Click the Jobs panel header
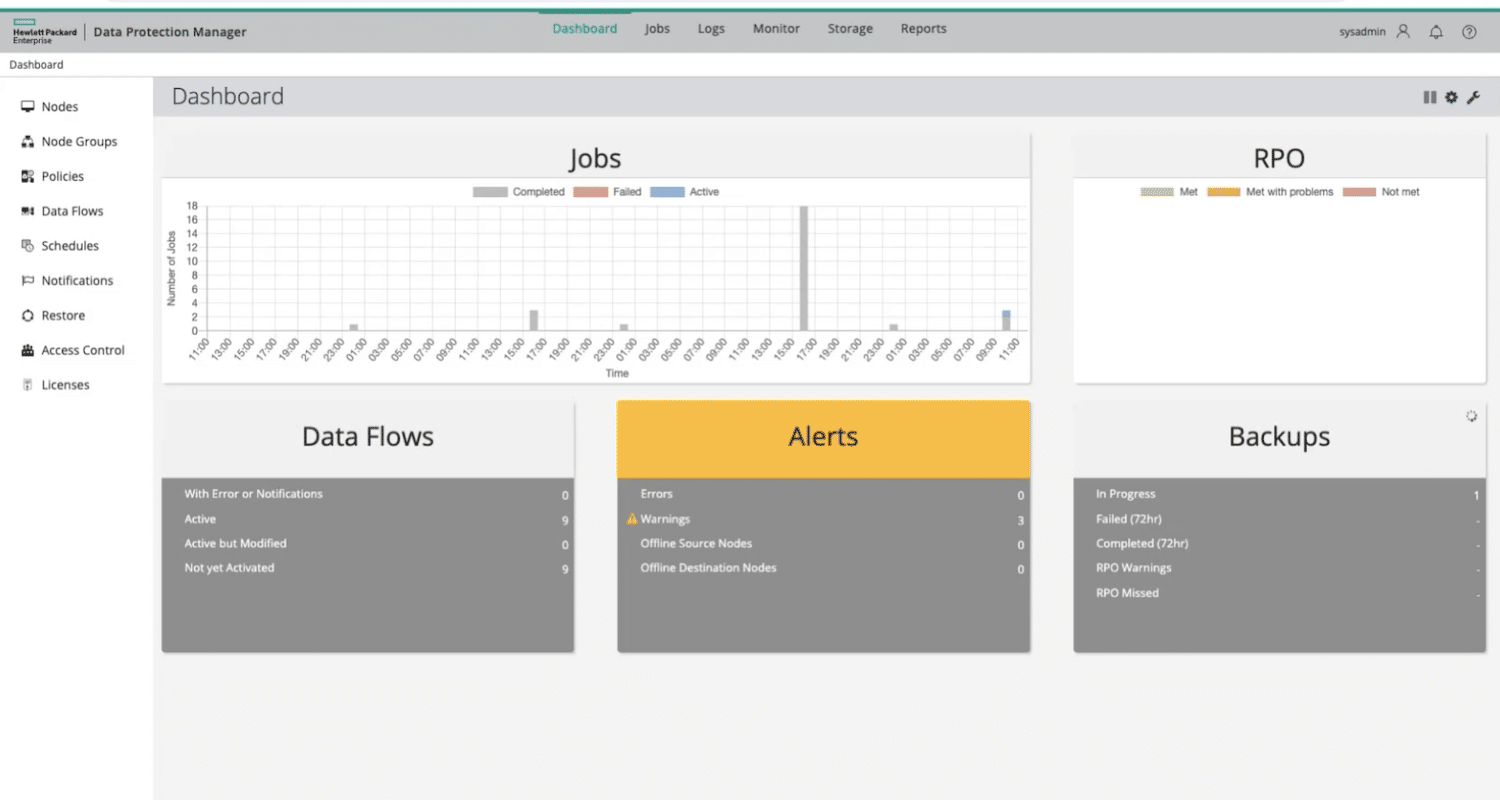Screen dimensions: 1500x800 [x=596, y=158]
